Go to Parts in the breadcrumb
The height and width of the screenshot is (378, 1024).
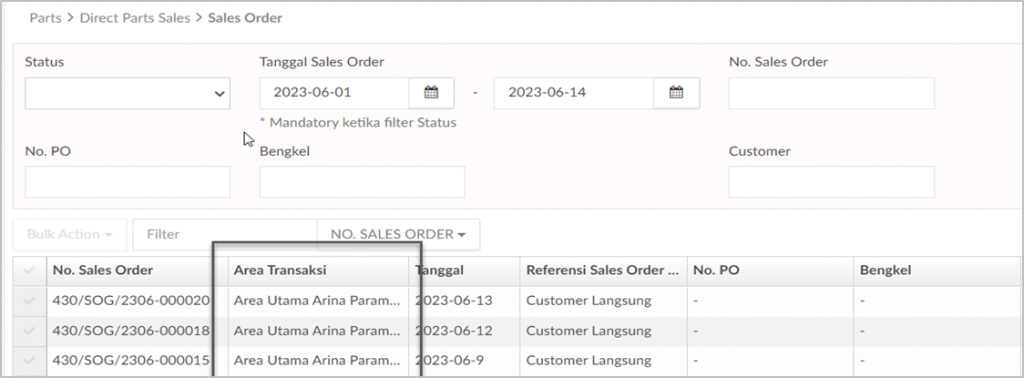45,18
